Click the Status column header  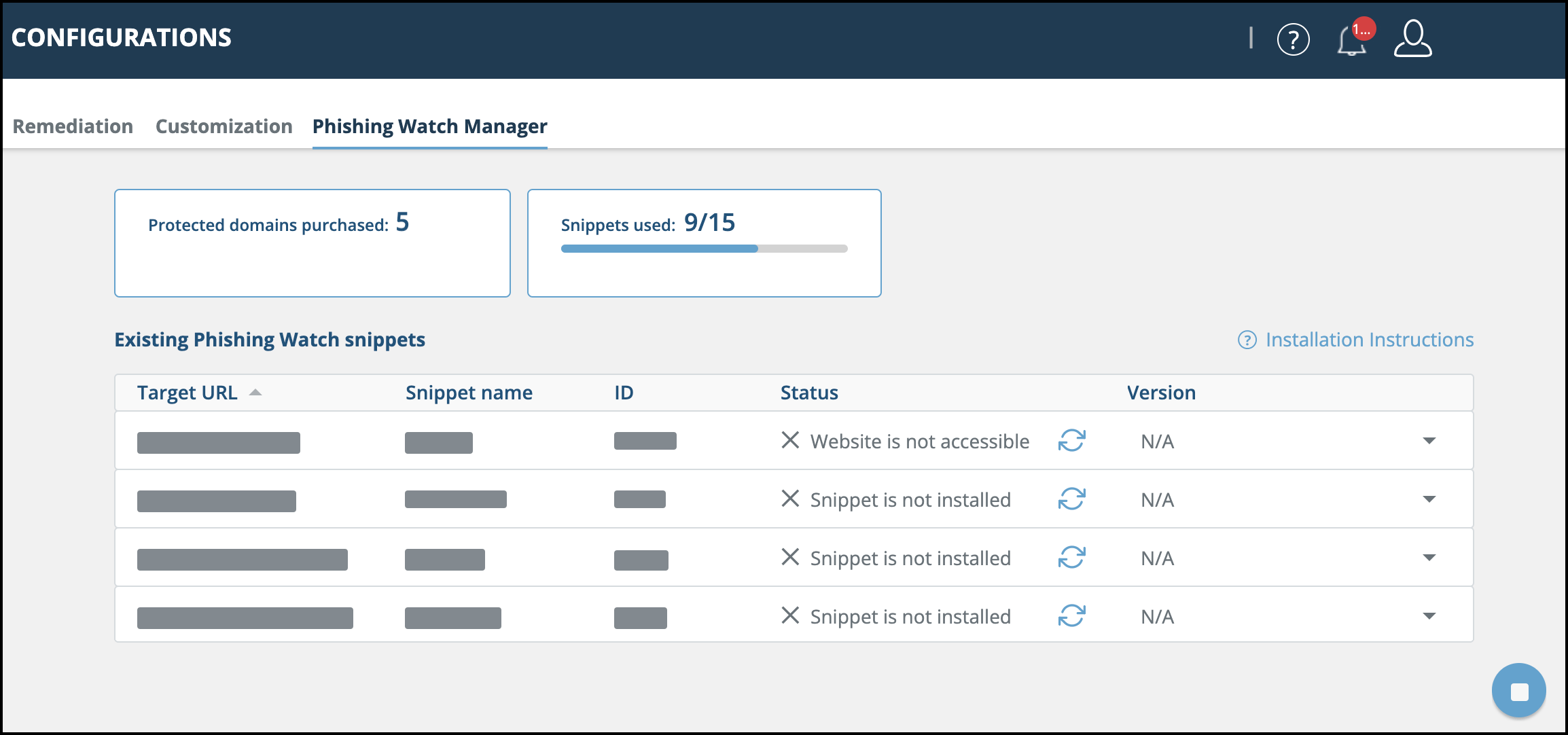[808, 393]
